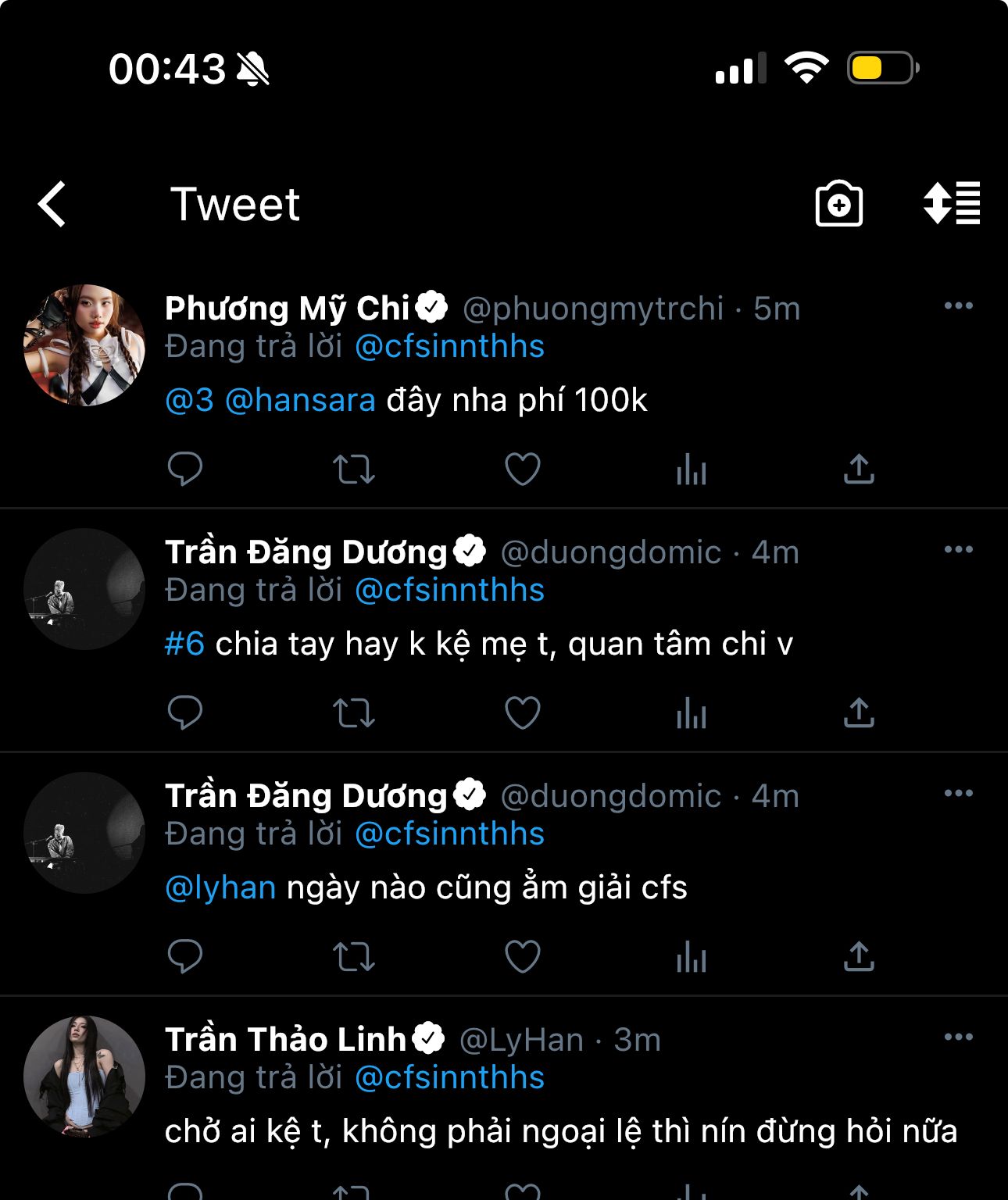View Phương Mỹ Chi's profile picture
Screen dimensions: 1008x1200
(x=84, y=345)
